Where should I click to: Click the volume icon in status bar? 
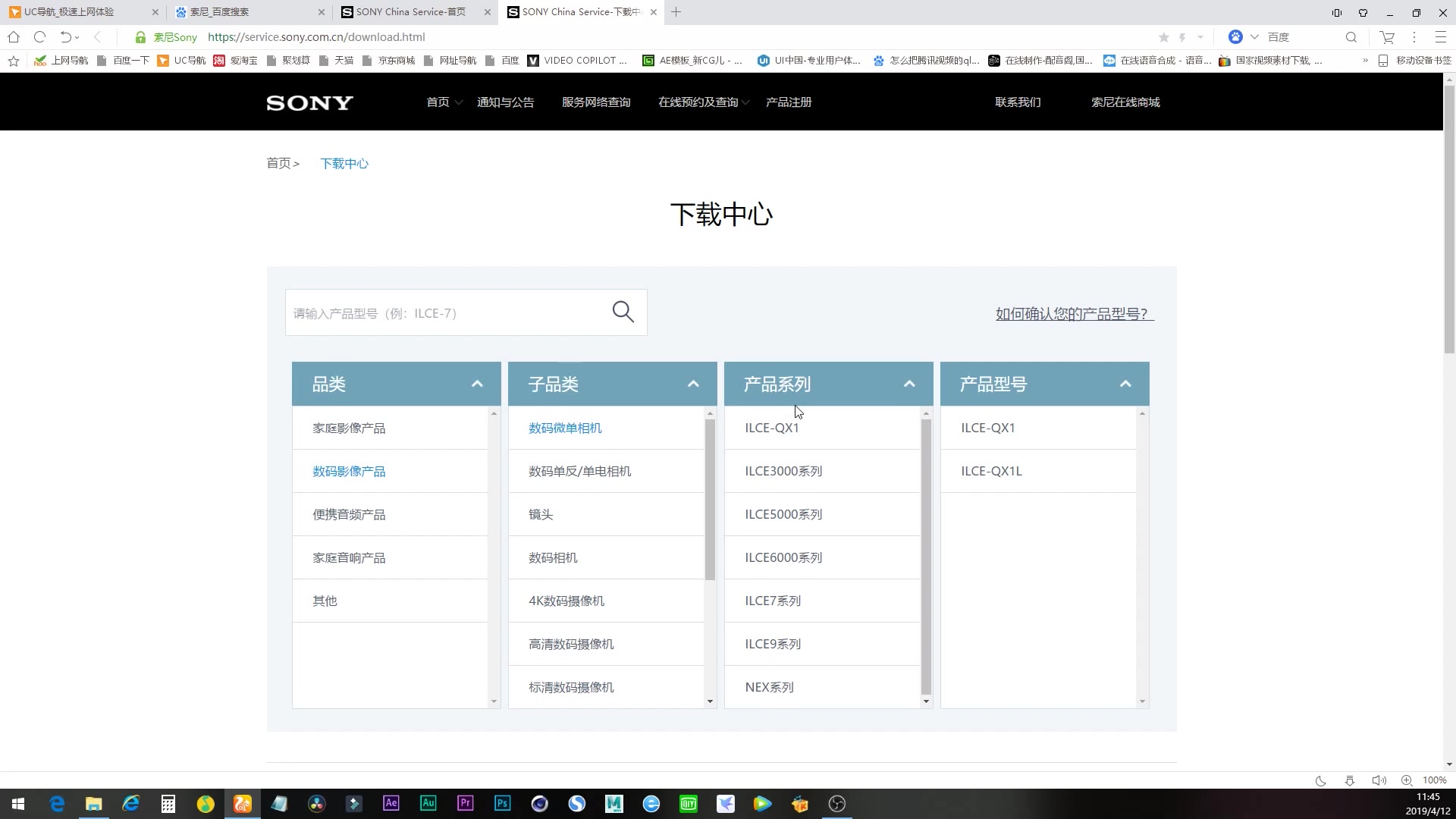point(1378,780)
